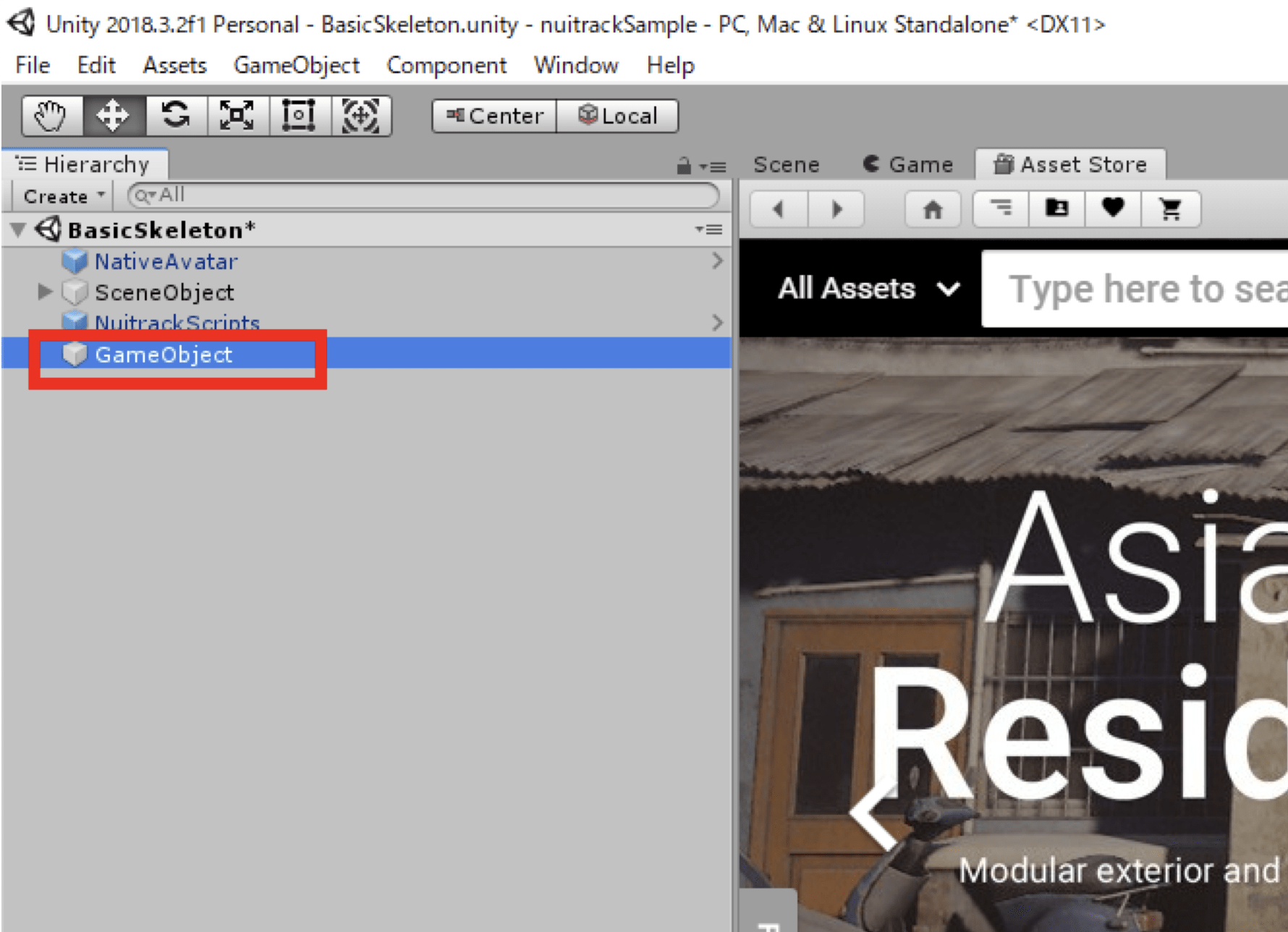Screen dimensions: 1288x932
Task: Select the combined Transform tool
Action: [361, 116]
